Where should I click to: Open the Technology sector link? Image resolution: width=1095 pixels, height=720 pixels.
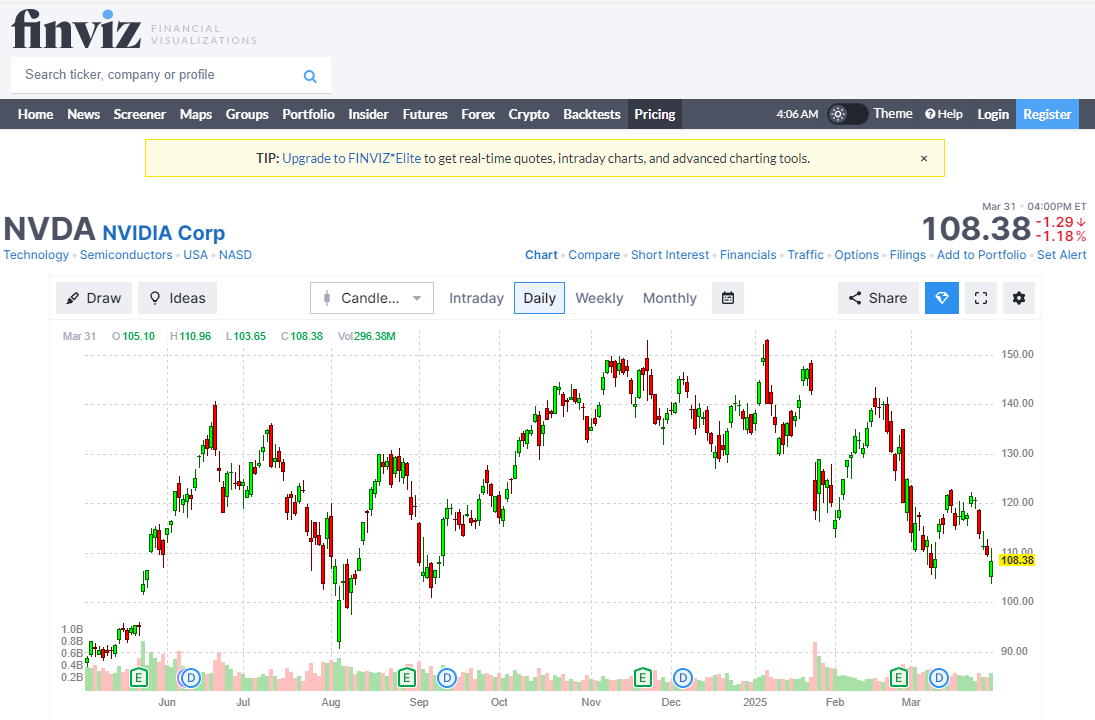(36, 255)
